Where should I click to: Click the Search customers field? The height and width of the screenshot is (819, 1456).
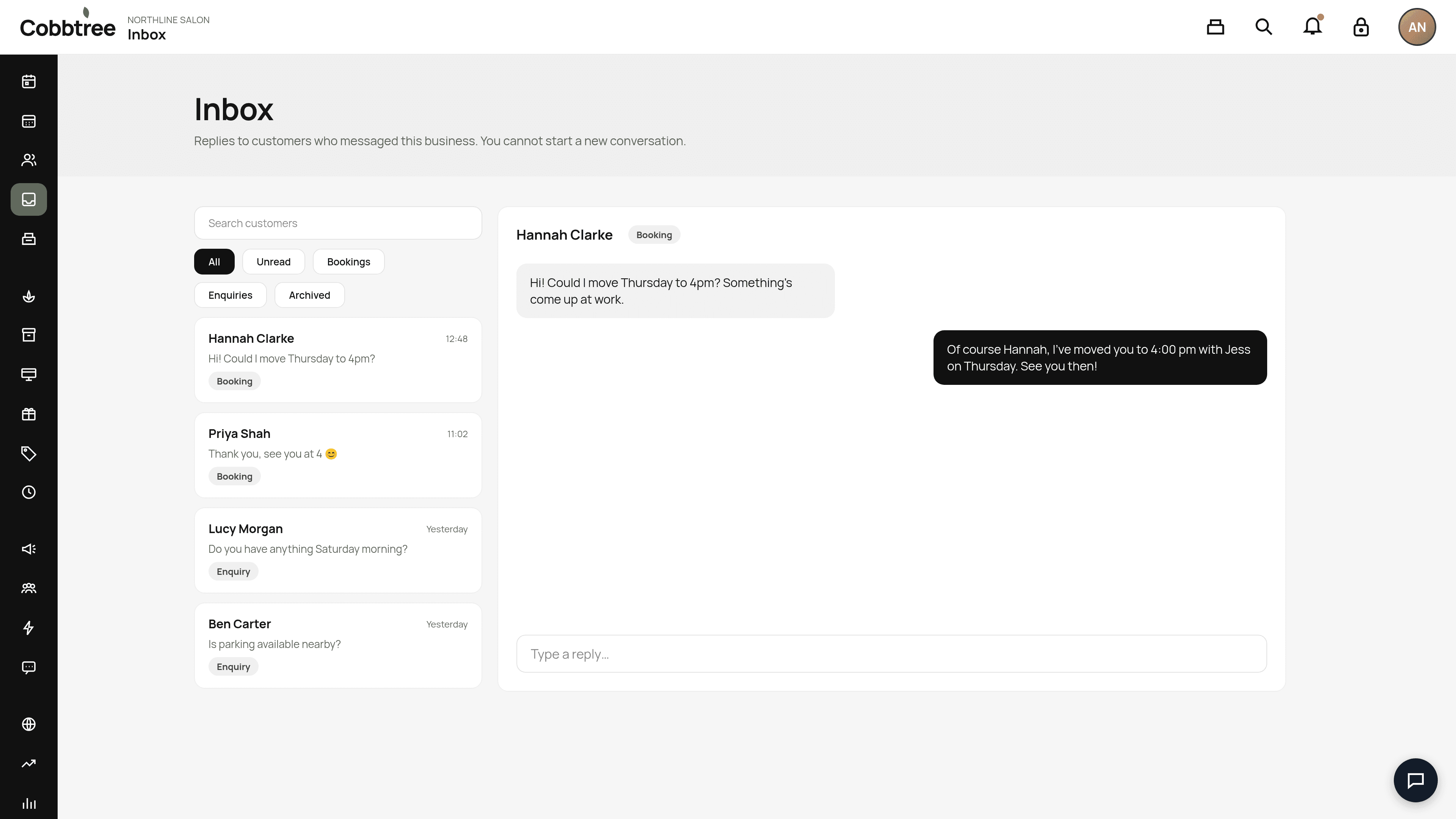click(338, 223)
